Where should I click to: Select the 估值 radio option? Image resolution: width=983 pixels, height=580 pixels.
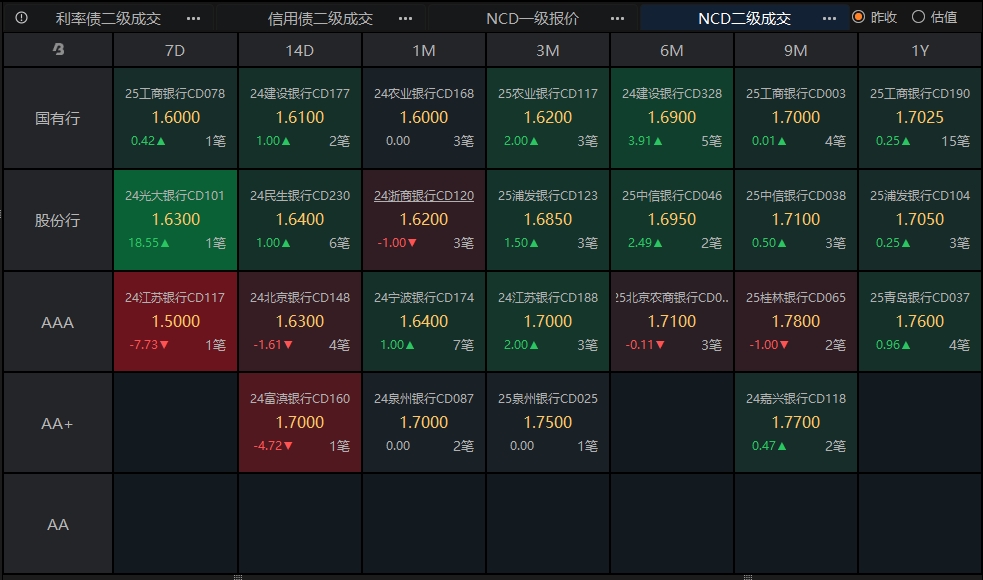click(x=935, y=17)
